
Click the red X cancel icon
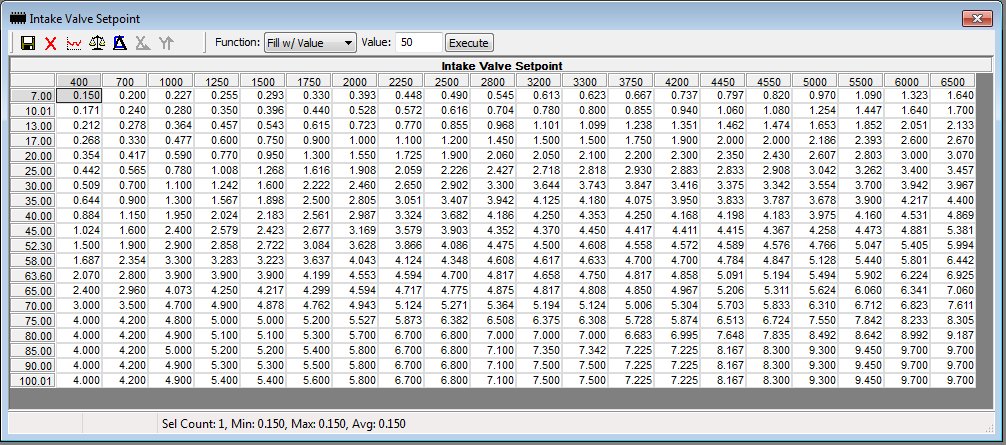pos(51,44)
